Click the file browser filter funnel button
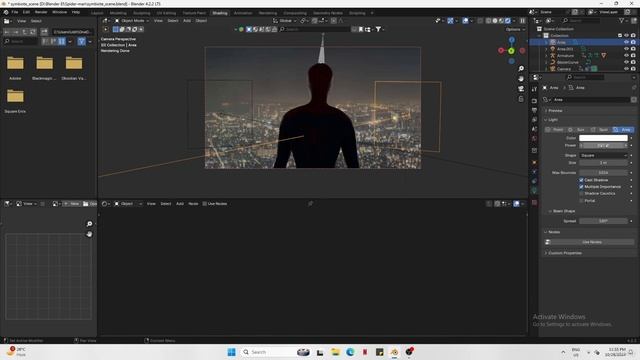Screen dimensions: 640x360 click(82, 41)
